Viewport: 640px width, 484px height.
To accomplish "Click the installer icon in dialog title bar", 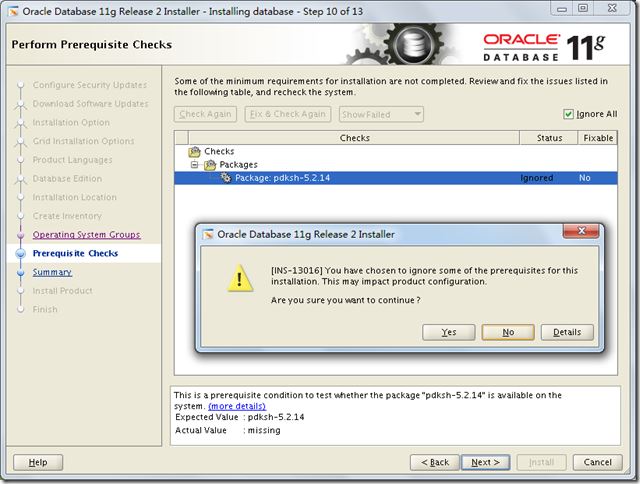I will pyautogui.click(x=208, y=234).
